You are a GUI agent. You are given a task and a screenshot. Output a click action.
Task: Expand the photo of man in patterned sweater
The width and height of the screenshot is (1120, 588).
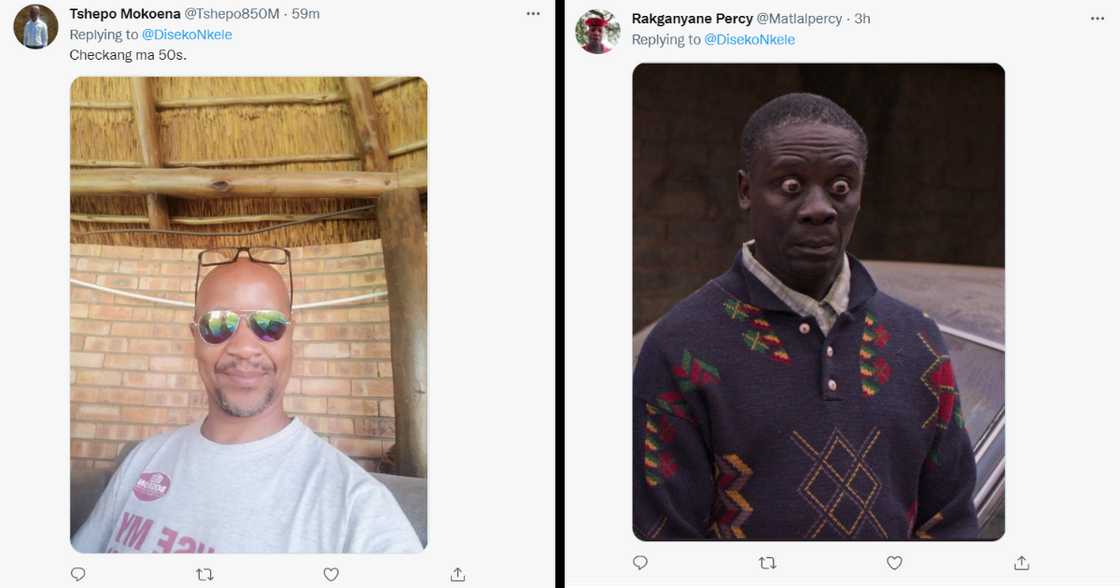click(818, 301)
